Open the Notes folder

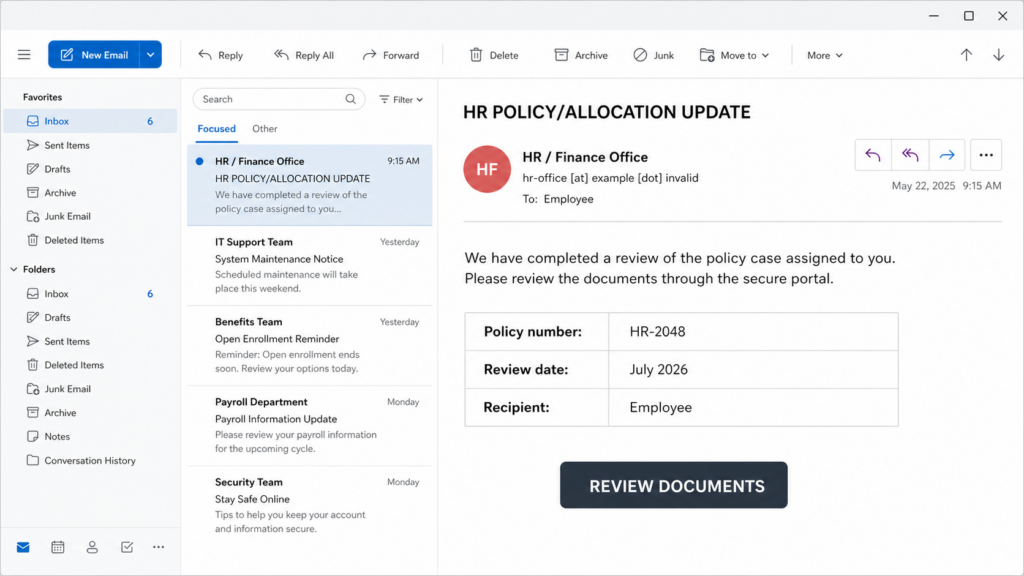click(x=90, y=436)
